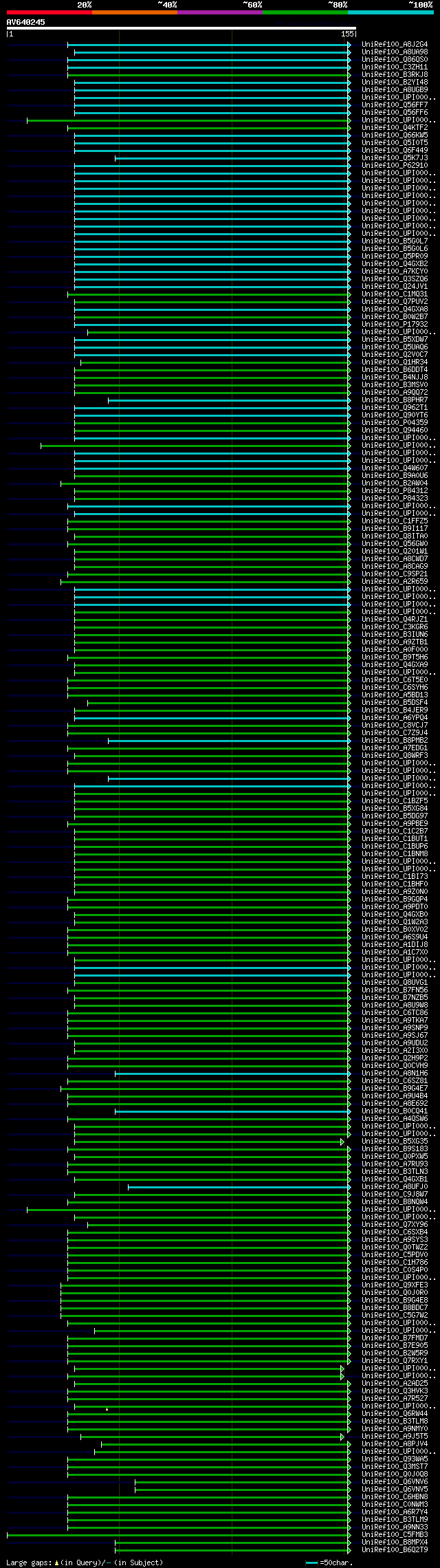440x1568 pixels.
Task: Open the UniRef100_A9PBE9 label
Action: 395,823
